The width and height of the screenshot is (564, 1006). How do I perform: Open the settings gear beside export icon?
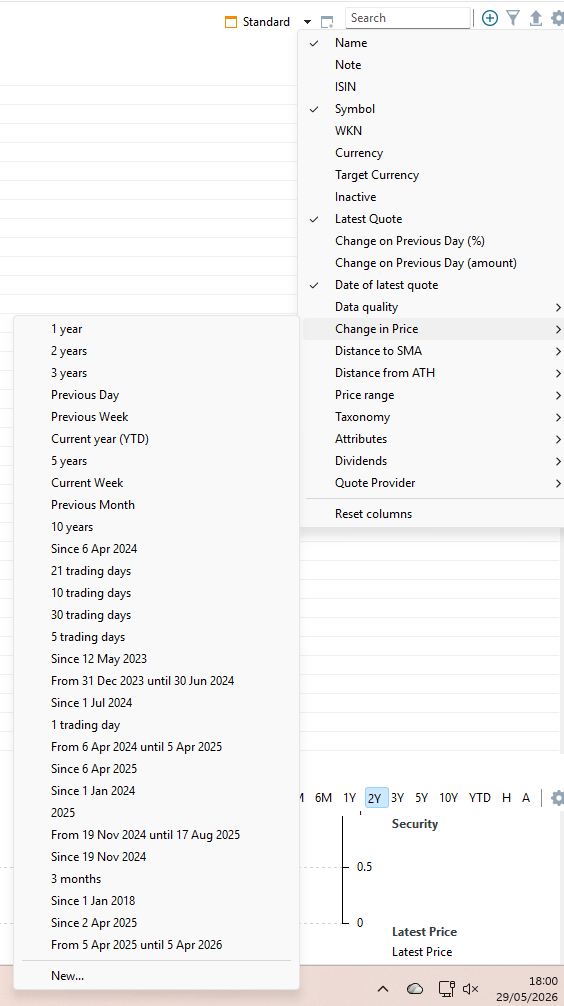tap(558, 18)
